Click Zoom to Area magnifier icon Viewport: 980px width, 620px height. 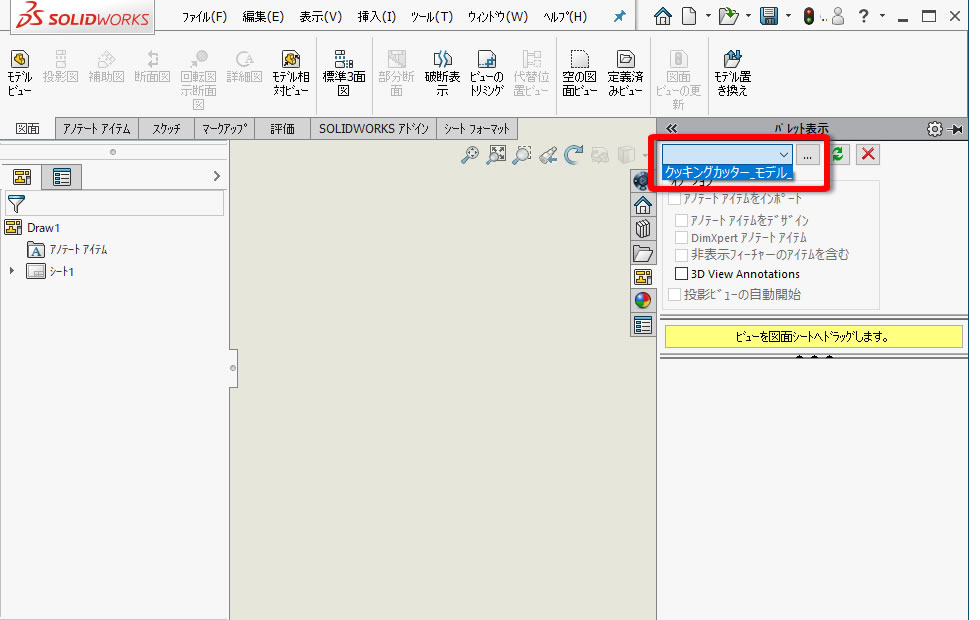tap(521, 154)
